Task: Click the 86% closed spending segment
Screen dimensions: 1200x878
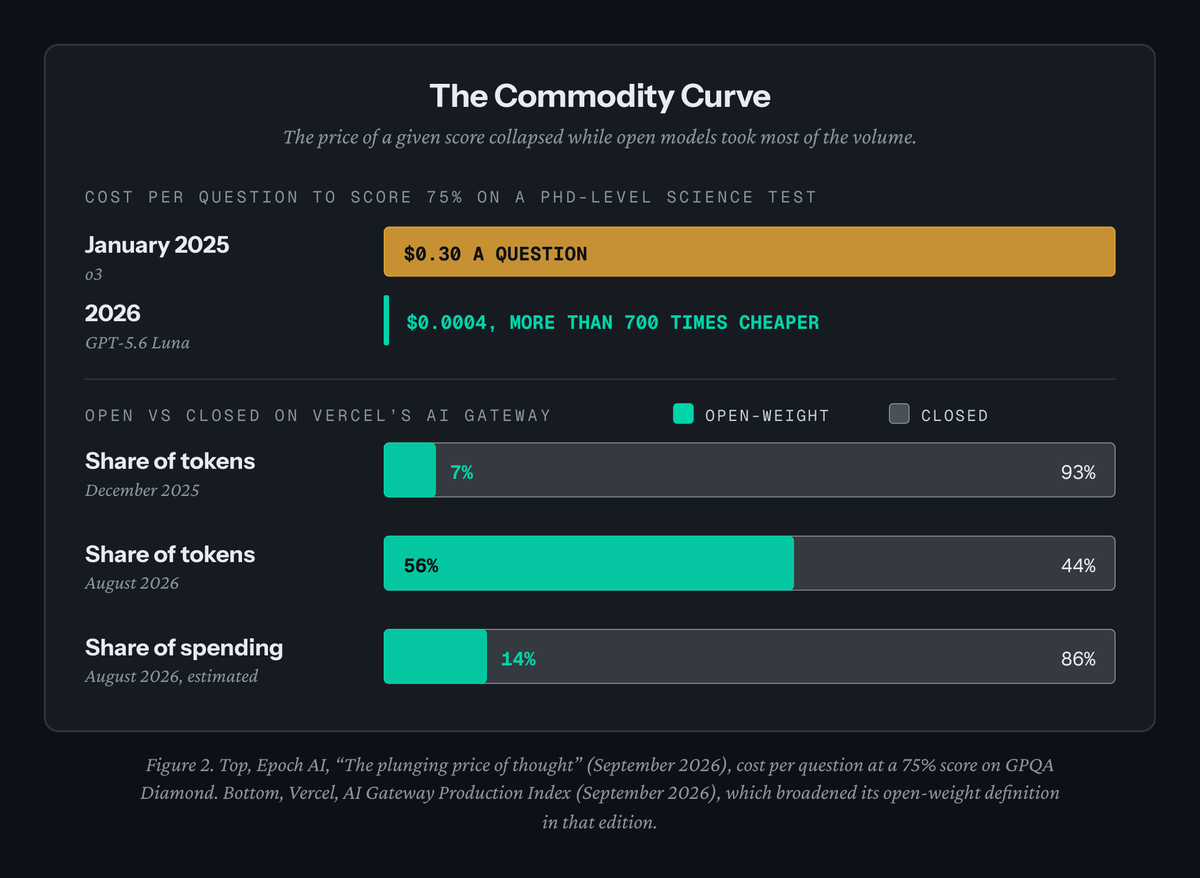Action: pyautogui.click(x=801, y=656)
